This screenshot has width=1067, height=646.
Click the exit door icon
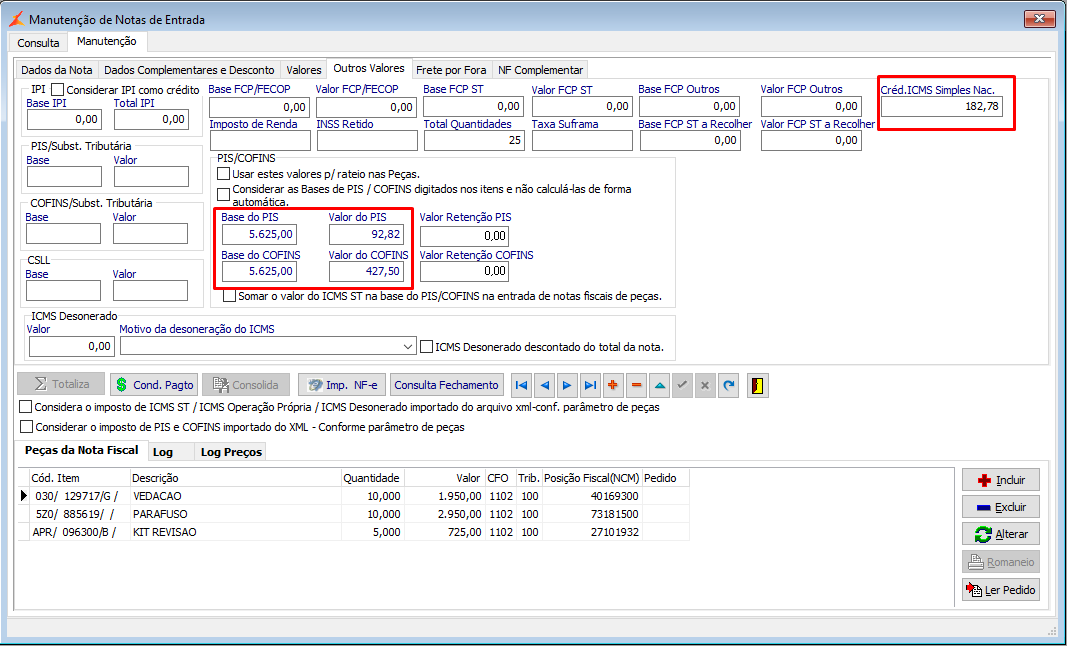tap(759, 385)
